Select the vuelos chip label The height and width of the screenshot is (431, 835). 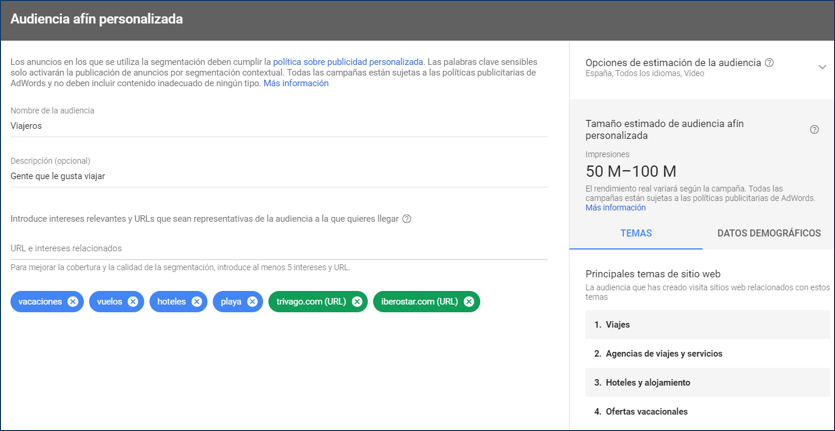(x=110, y=302)
